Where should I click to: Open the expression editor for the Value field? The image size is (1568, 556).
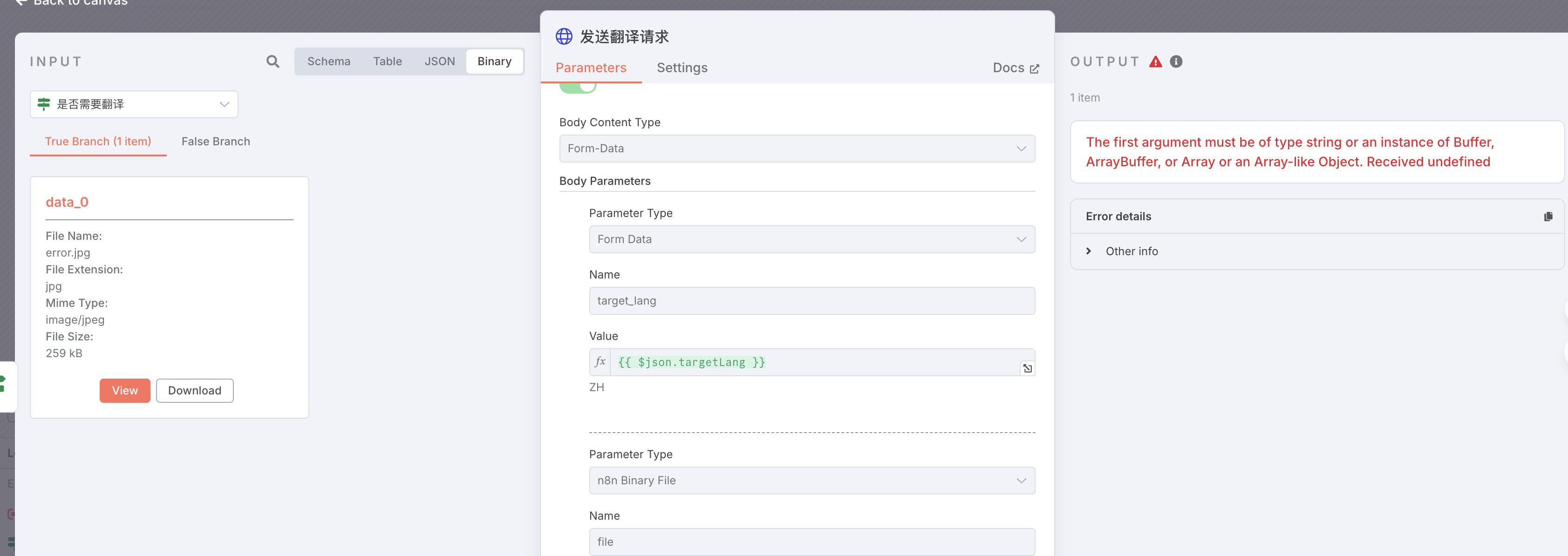click(1027, 368)
